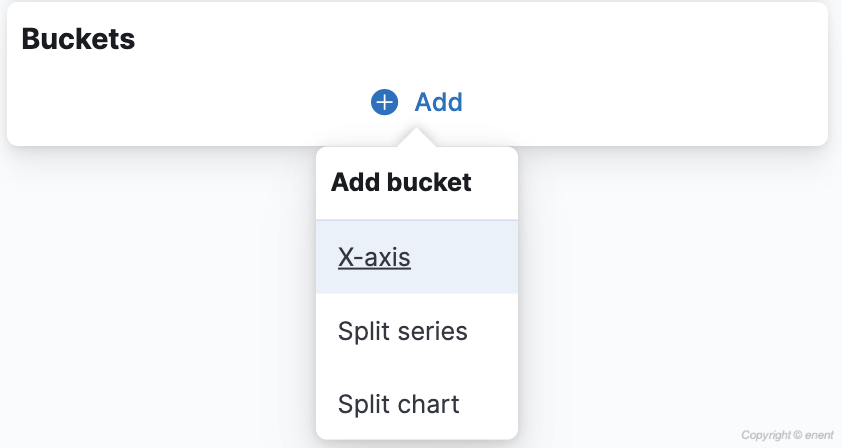Click the circled plus next to Add
Viewport: 842px width, 448px height.
click(x=384, y=102)
